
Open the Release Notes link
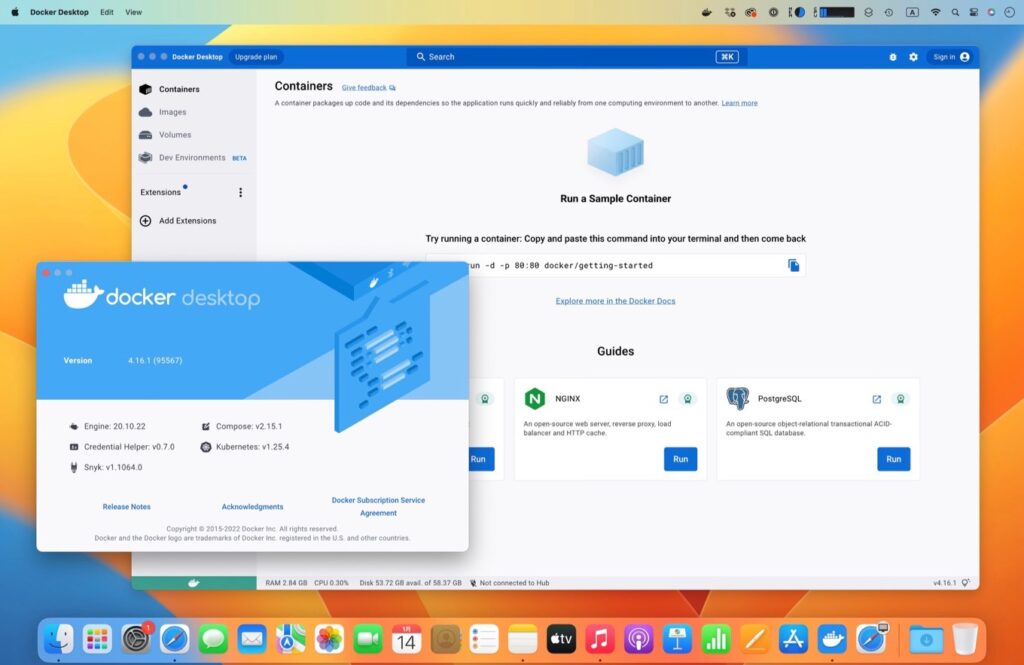click(x=127, y=507)
